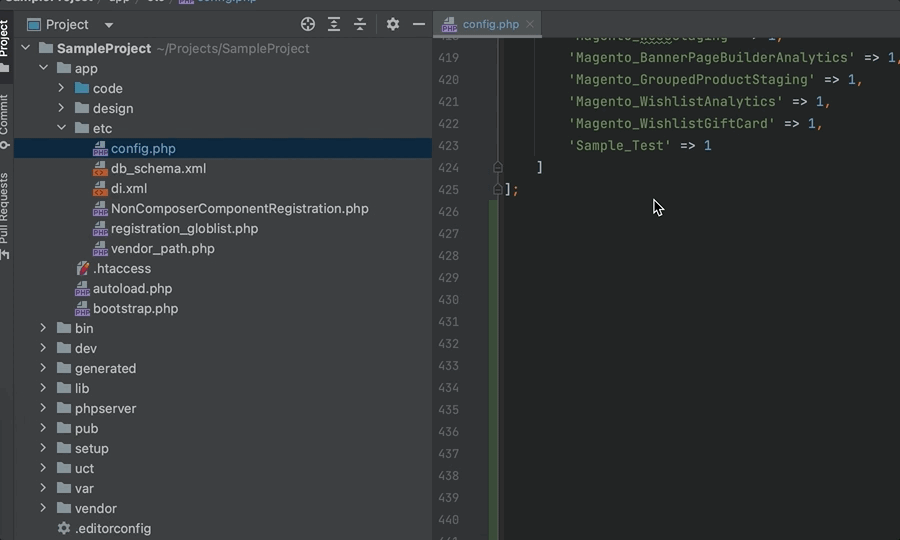Click the PHP file icon beside config.php in tree
This screenshot has width=900, height=540.
100,149
